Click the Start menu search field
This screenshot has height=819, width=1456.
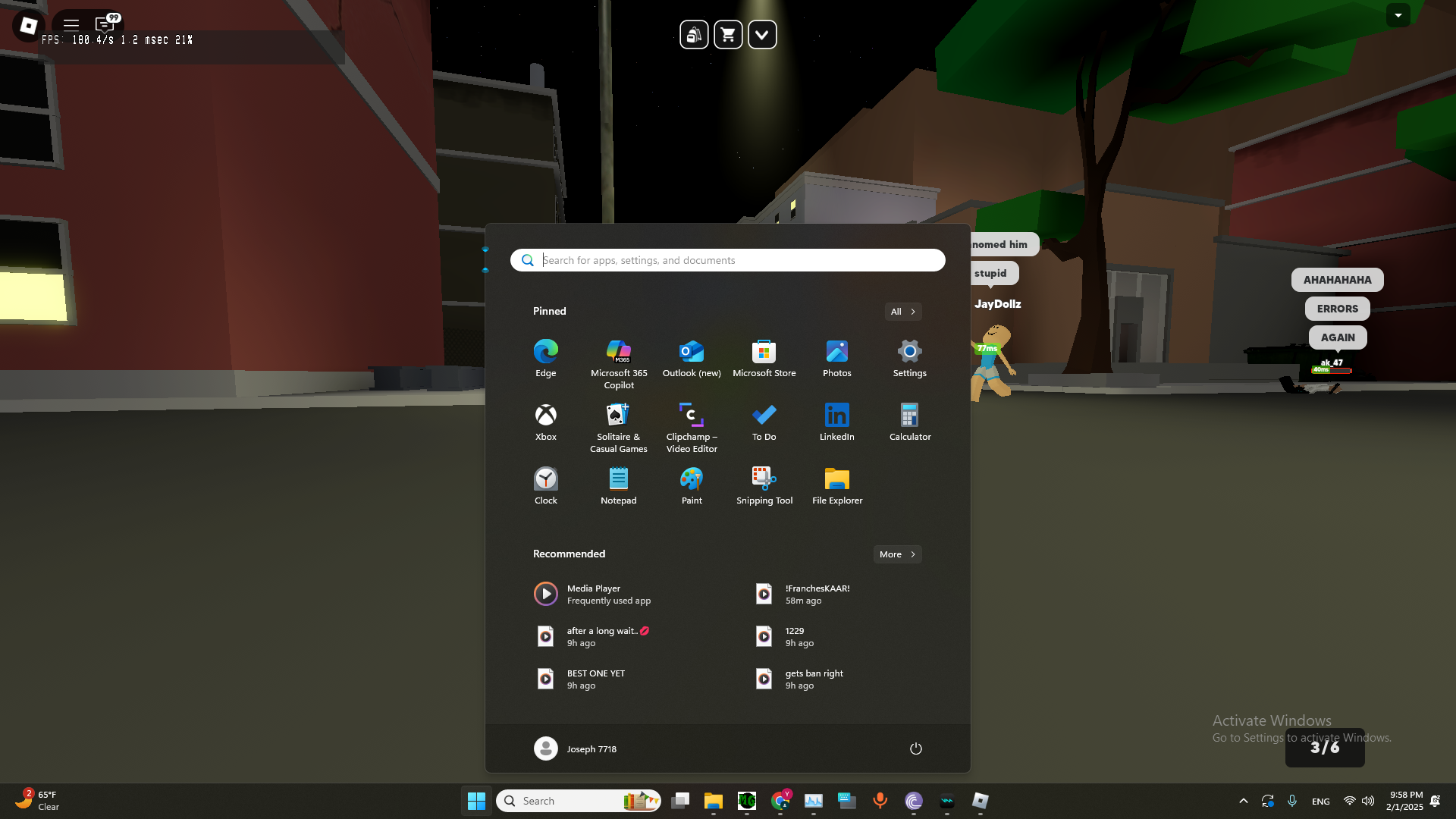point(728,260)
